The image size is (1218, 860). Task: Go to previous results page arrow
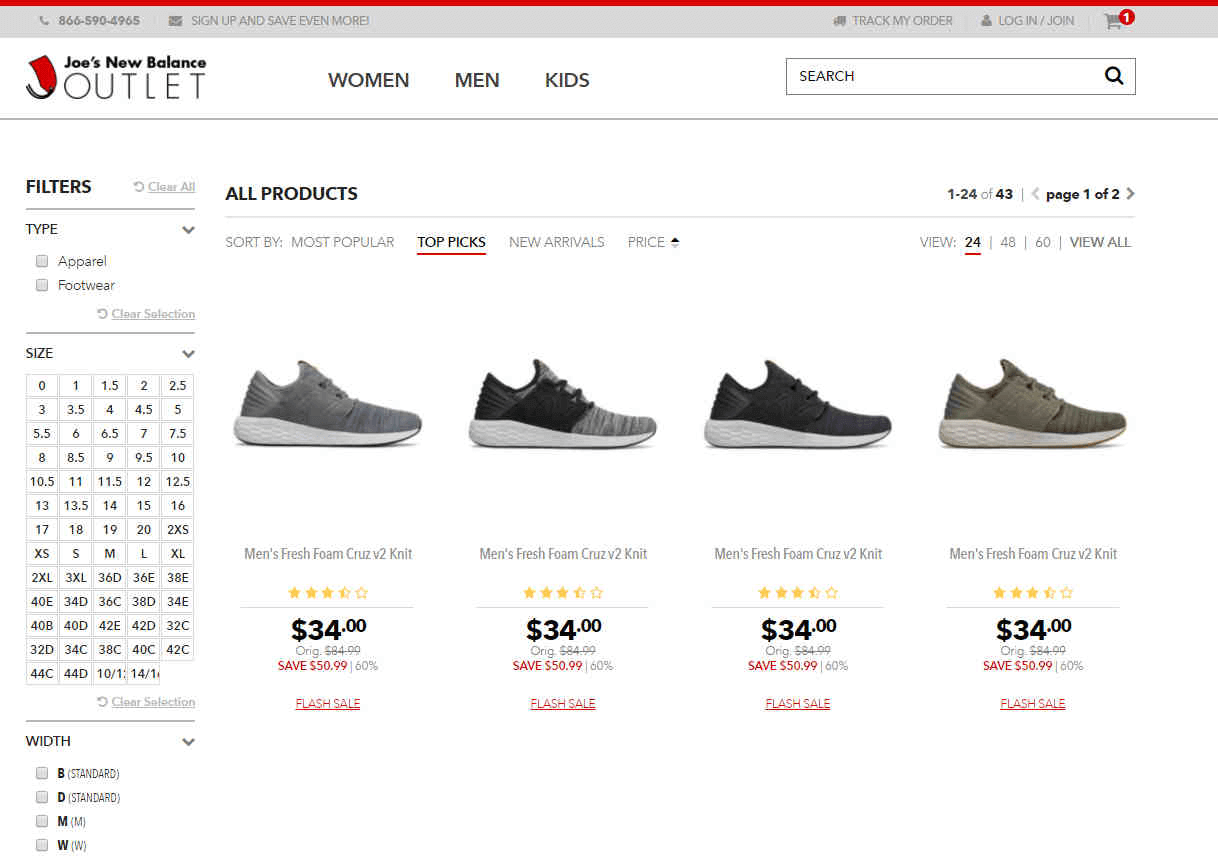[1036, 194]
